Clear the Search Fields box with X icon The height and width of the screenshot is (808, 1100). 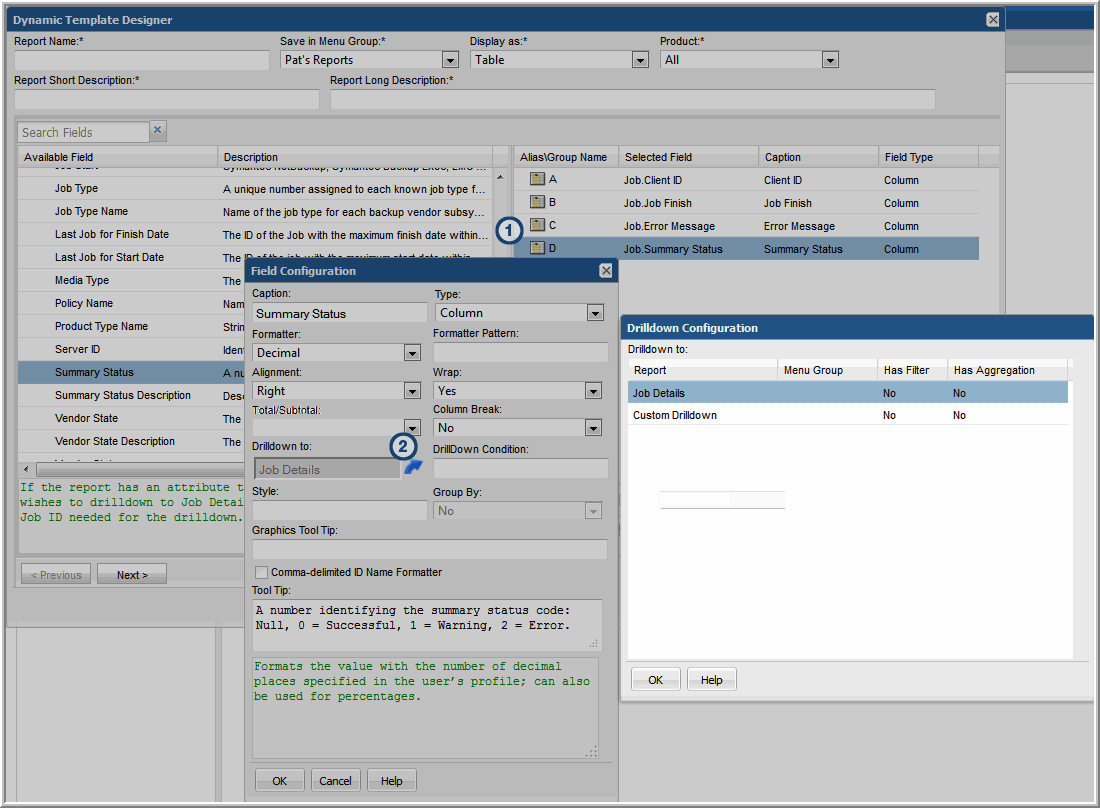pos(158,131)
